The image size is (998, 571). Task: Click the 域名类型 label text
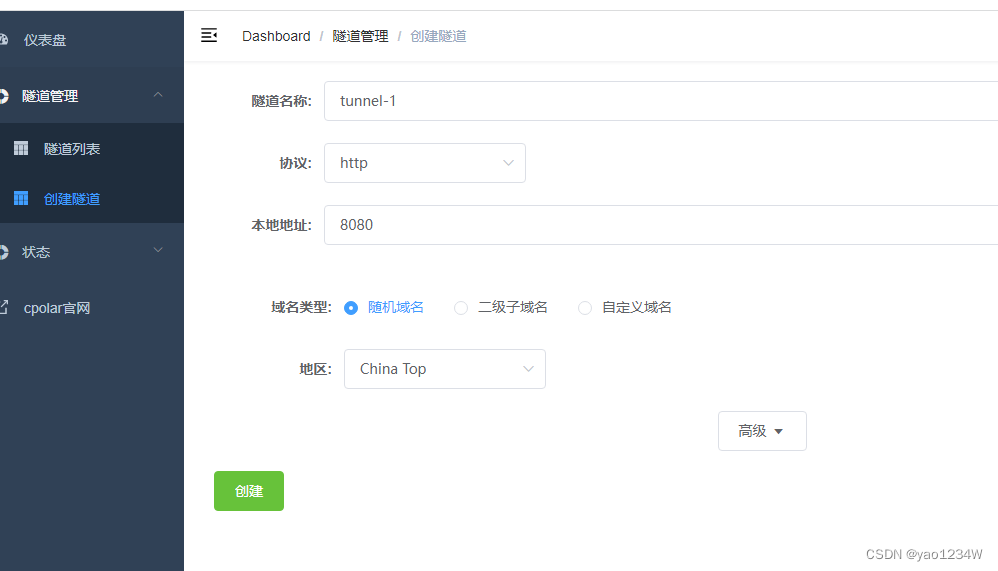[x=301, y=307]
